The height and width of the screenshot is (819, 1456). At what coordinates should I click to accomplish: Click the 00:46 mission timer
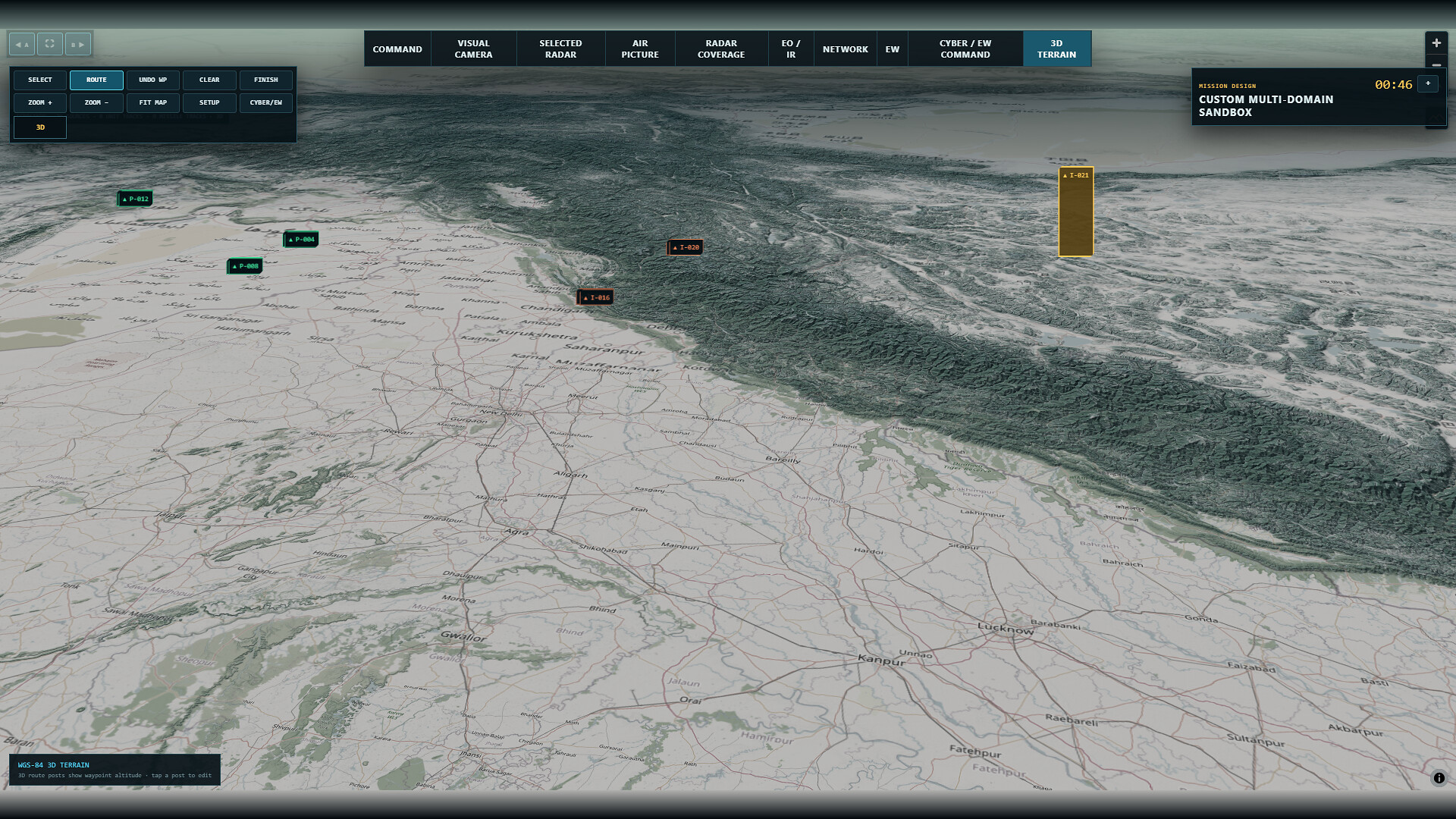click(1393, 85)
